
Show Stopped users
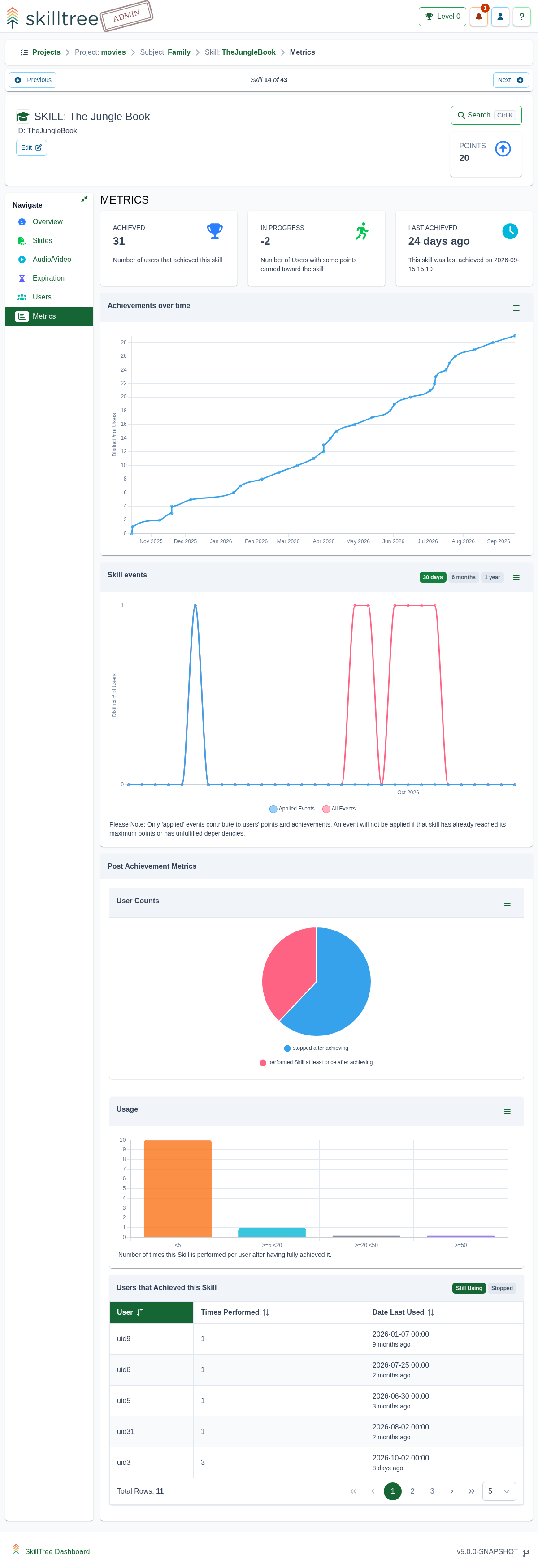tap(502, 1289)
